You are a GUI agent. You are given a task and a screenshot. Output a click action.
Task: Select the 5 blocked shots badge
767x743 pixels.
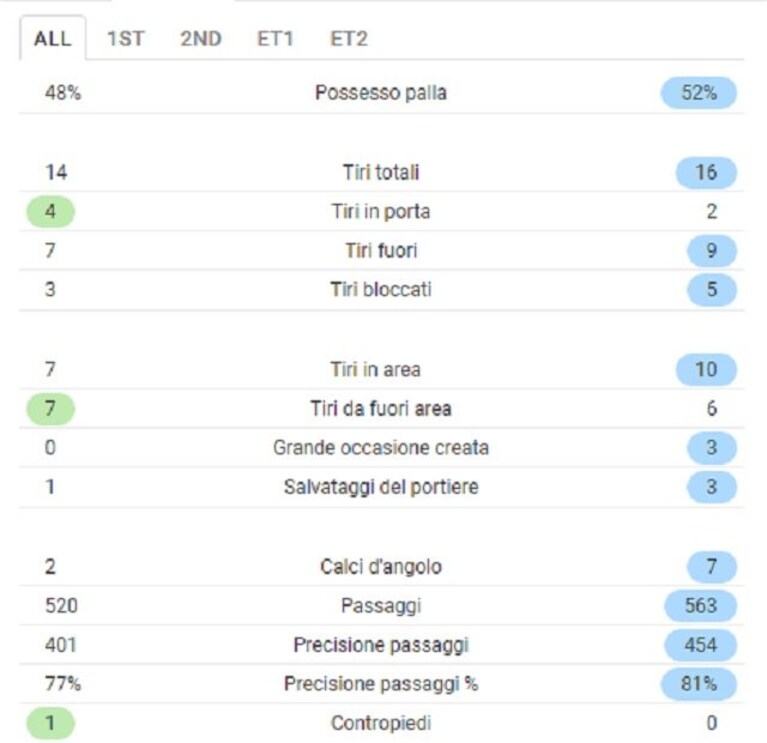(712, 290)
